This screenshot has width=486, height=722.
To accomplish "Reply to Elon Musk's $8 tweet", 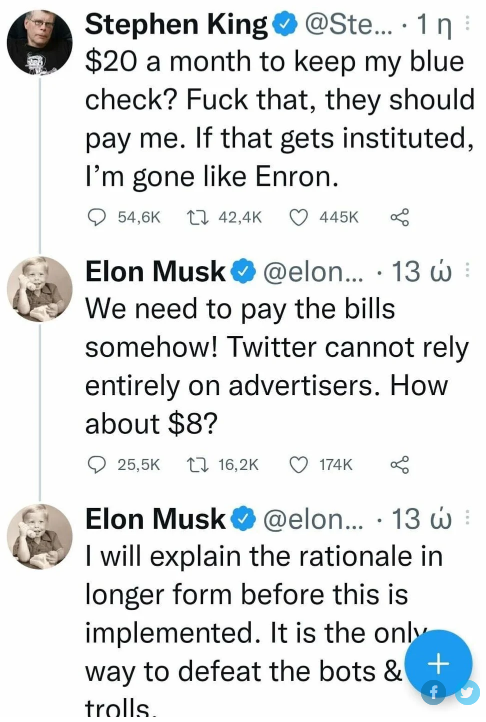I will pyautogui.click(x=96, y=464).
